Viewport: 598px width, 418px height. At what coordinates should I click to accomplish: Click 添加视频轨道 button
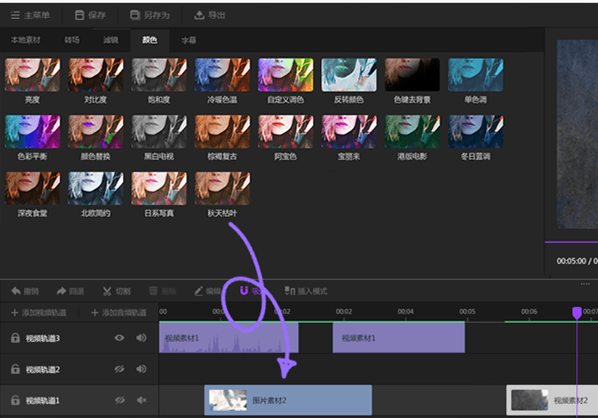[x=39, y=313]
